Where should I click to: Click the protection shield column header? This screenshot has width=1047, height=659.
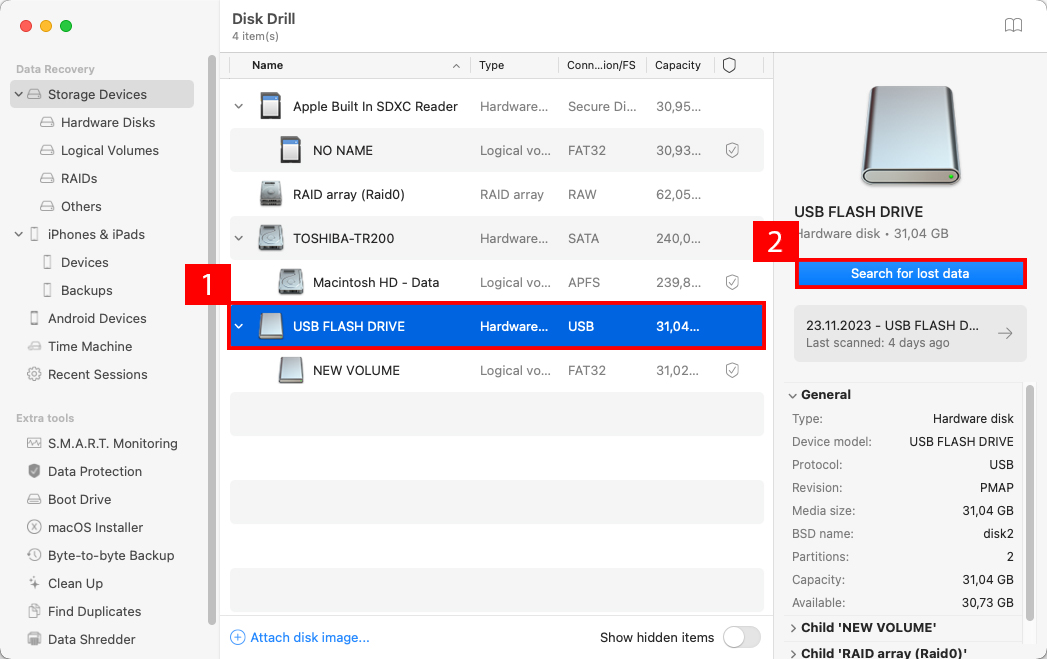tap(729, 65)
